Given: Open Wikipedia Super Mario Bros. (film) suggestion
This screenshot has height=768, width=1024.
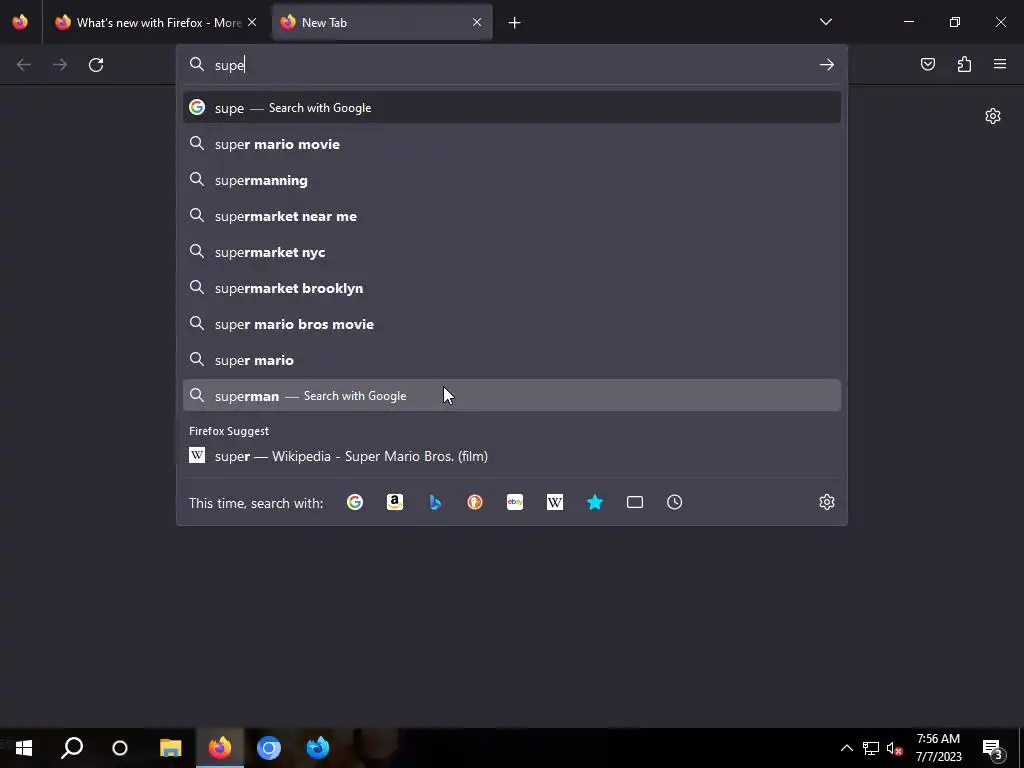Looking at the screenshot, I should (512, 456).
